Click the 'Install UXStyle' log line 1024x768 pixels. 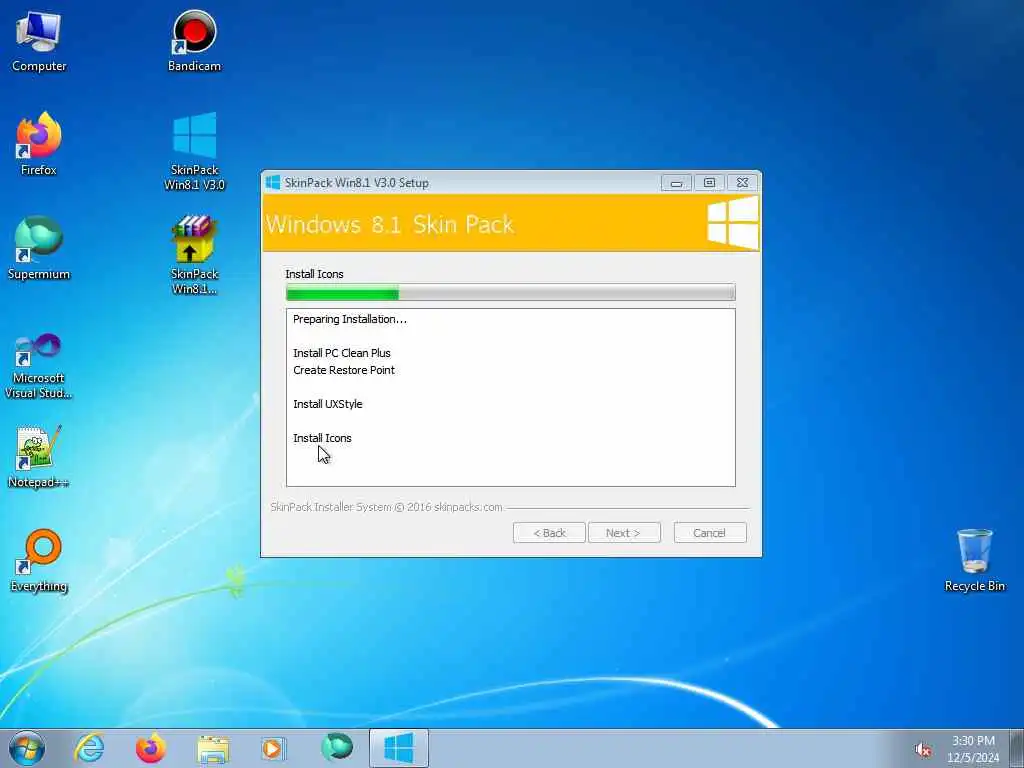tap(327, 404)
